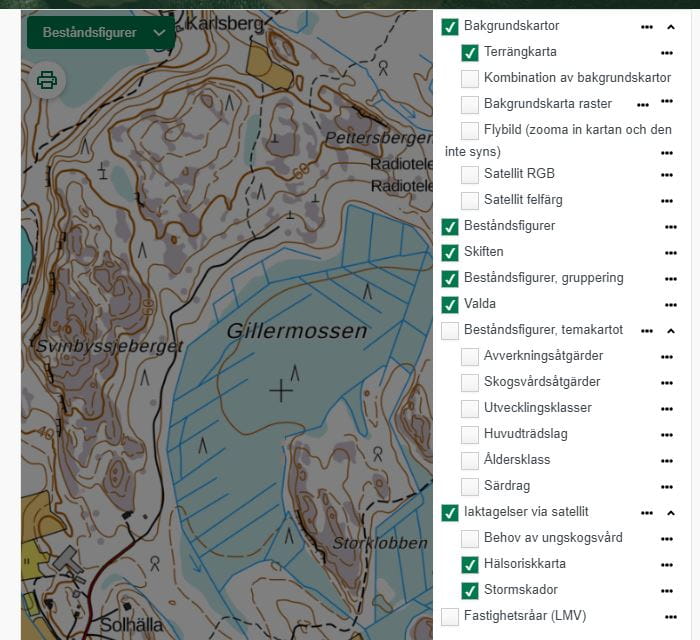700x640 pixels.
Task: Open options menu for Terrängkarta layer
Action: pyautogui.click(x=667, y=52)
